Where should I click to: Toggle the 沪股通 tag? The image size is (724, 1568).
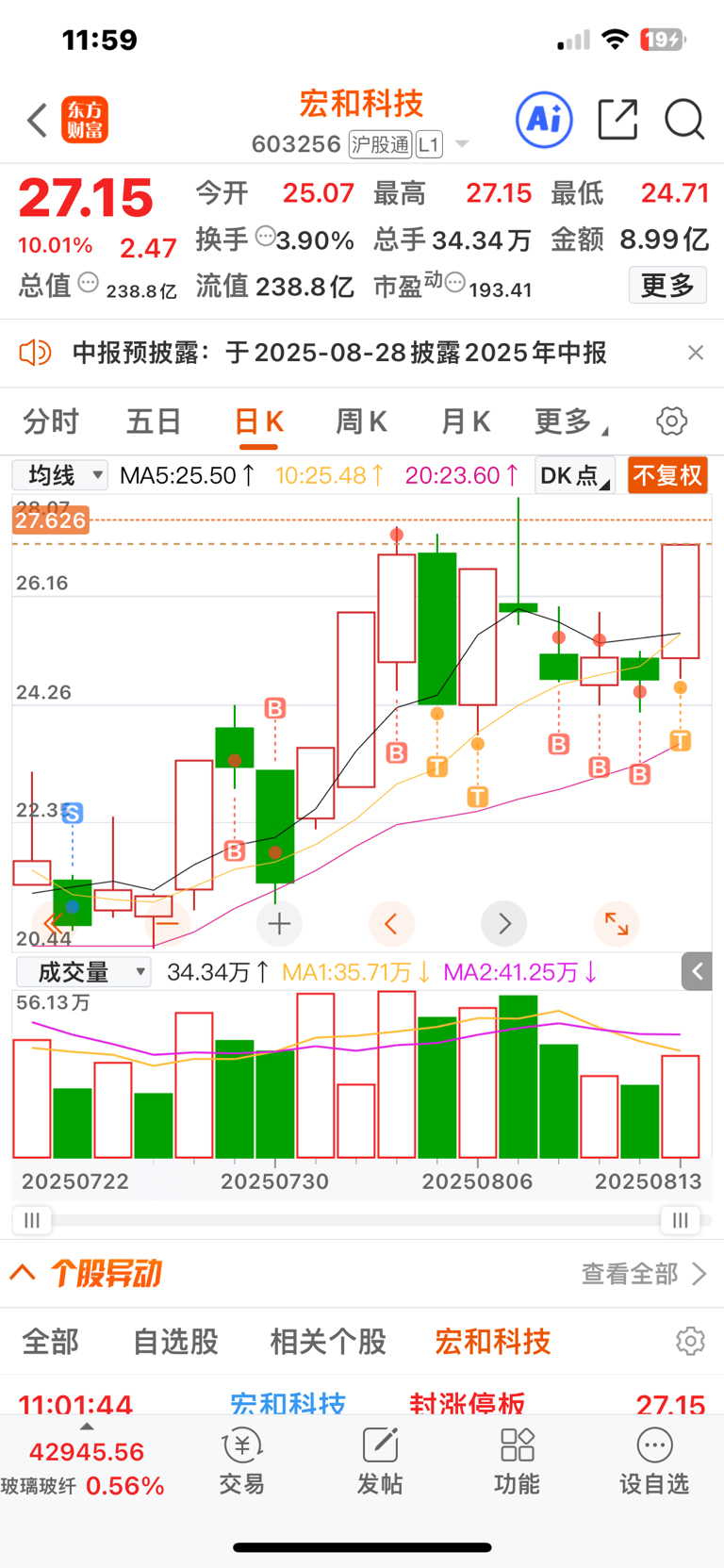click(381, 144)
